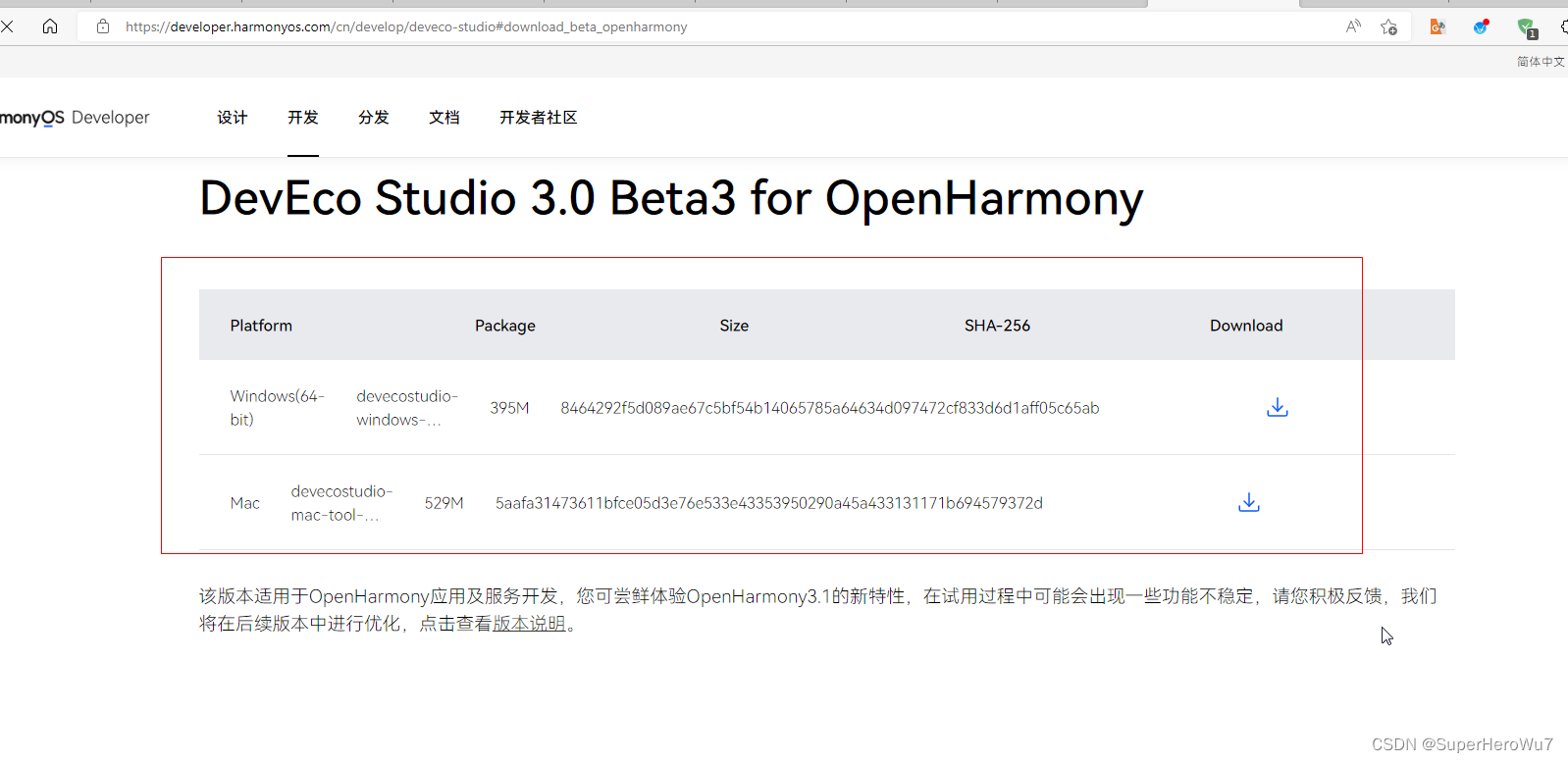Click HarmonyOS Developer logo
Image resolution: width=1568 pixels, height=762 pixels.
(x=75, y=118)
